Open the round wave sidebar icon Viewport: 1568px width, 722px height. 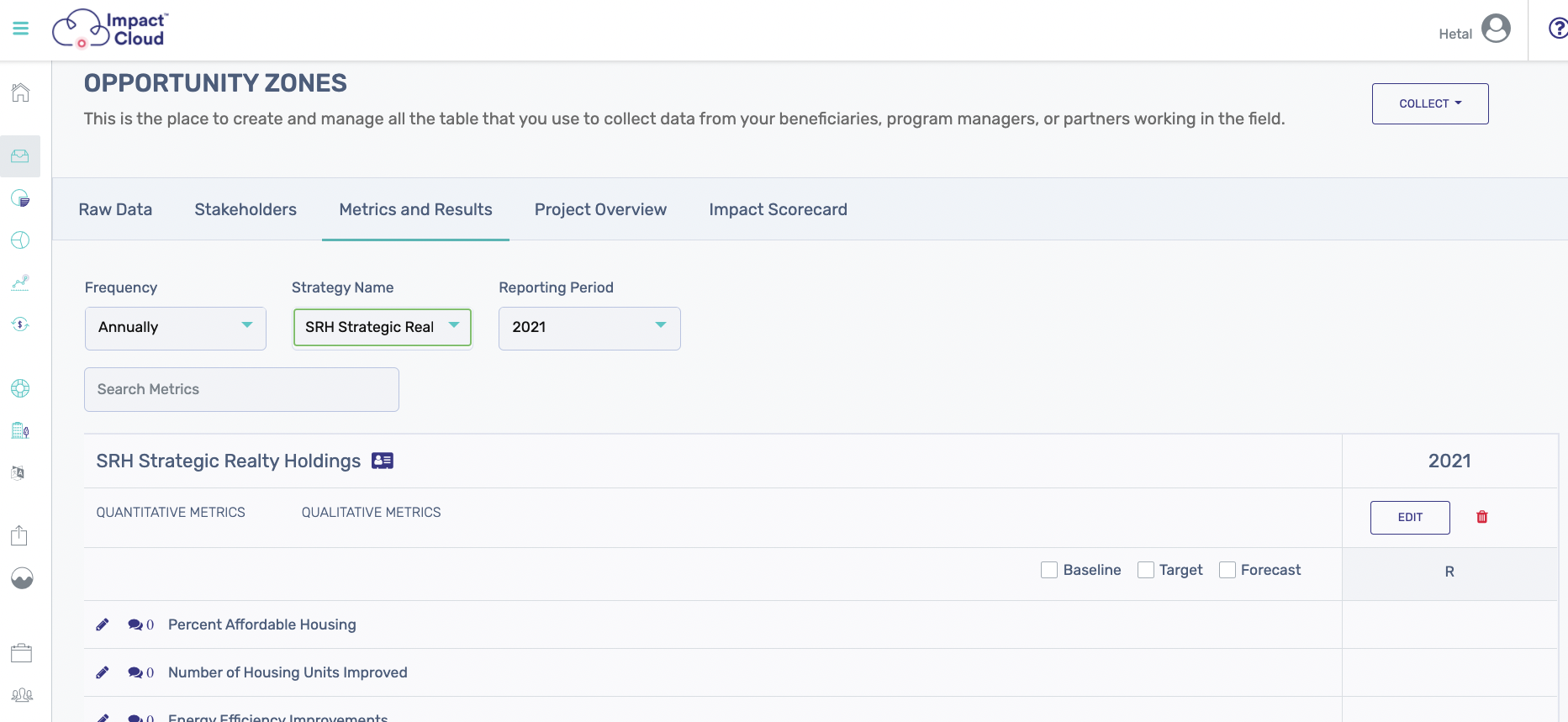[22, 578]
